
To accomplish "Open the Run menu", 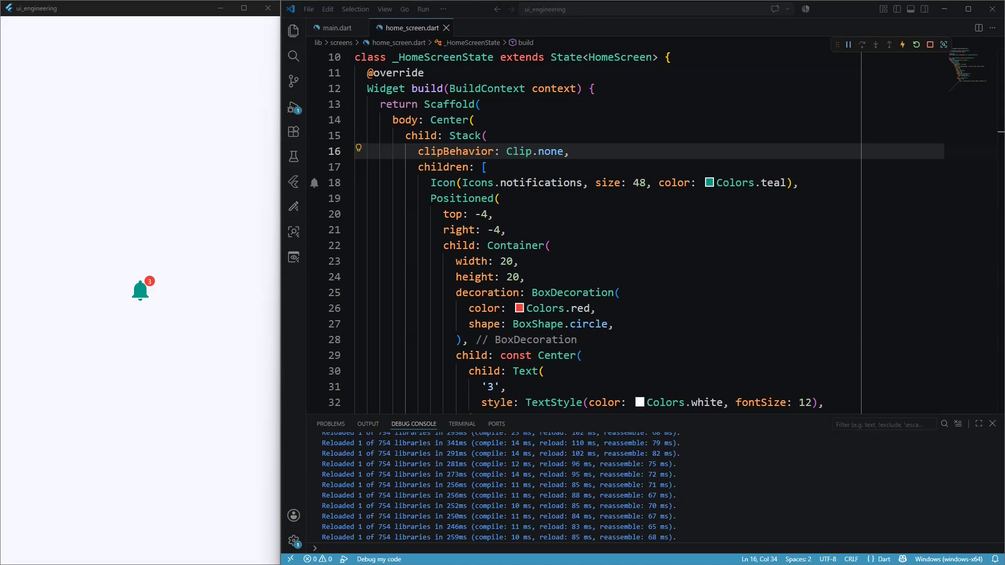I will (423, 9).
